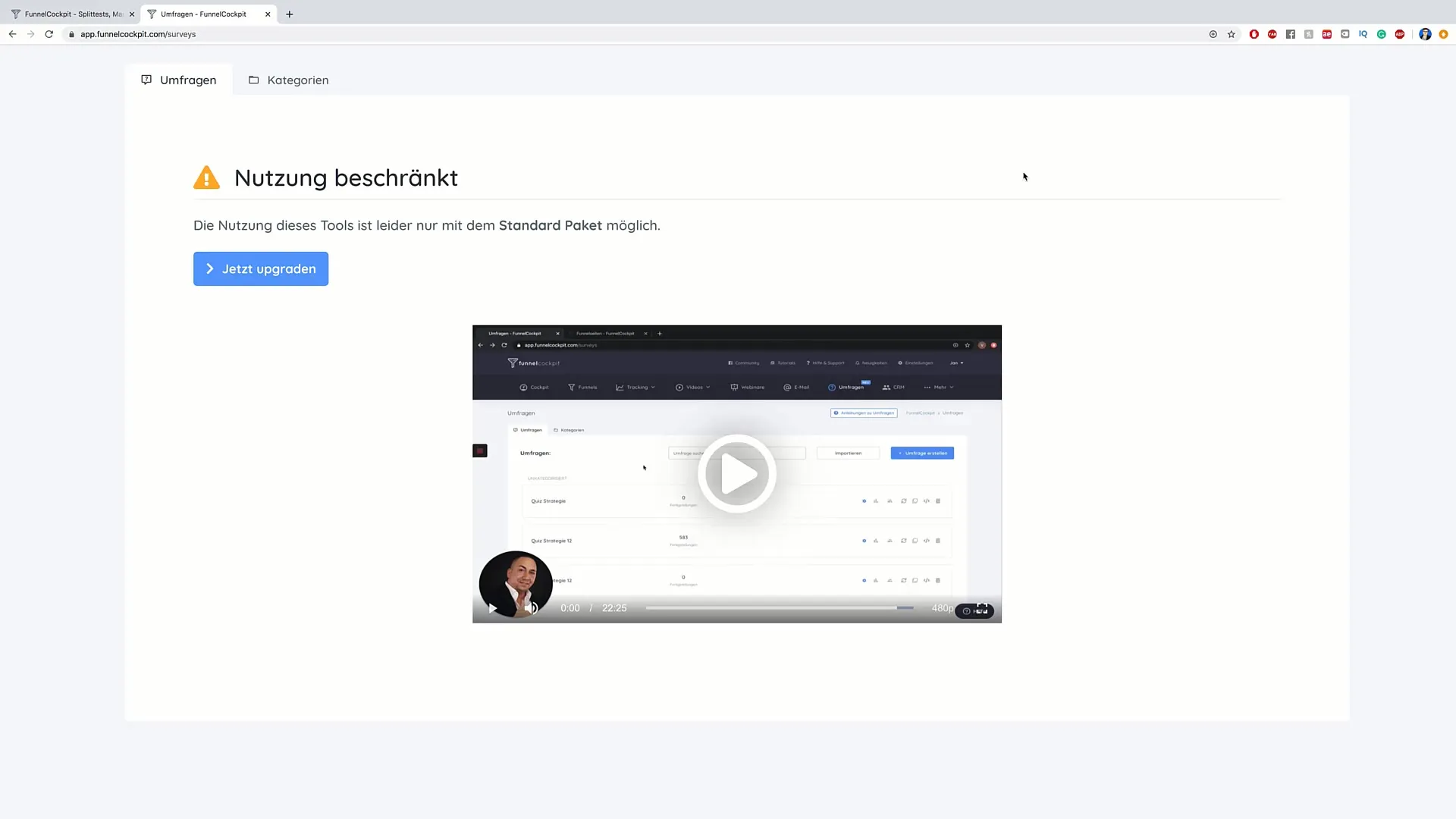Click the video thumbnail of the Umfragen tutorial

click(736, 474)
